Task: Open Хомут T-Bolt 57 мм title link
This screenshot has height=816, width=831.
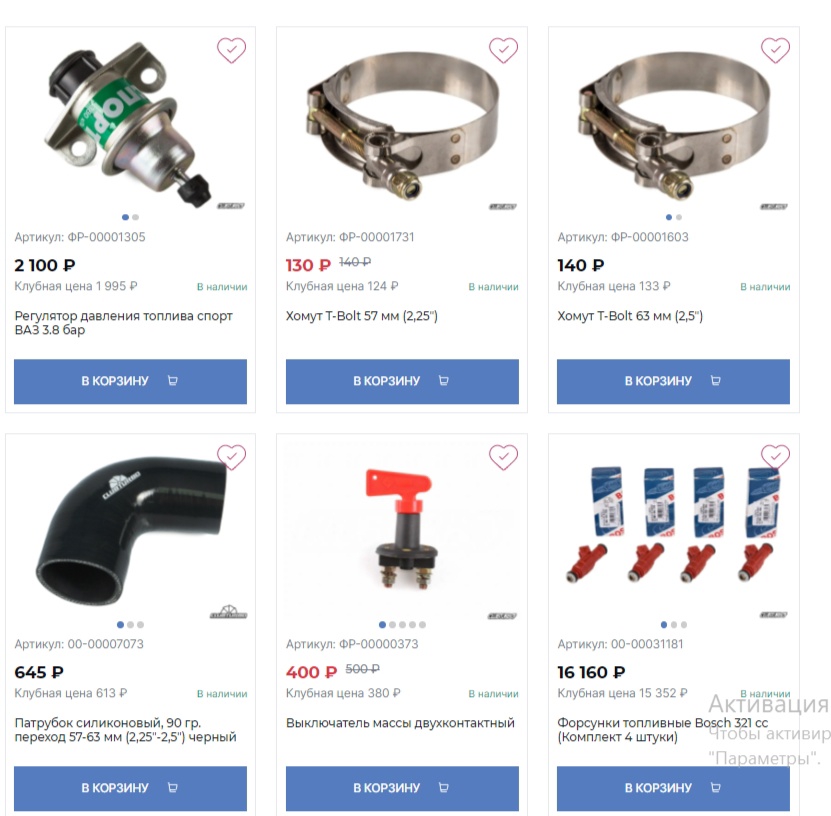Action: (362, 316)
